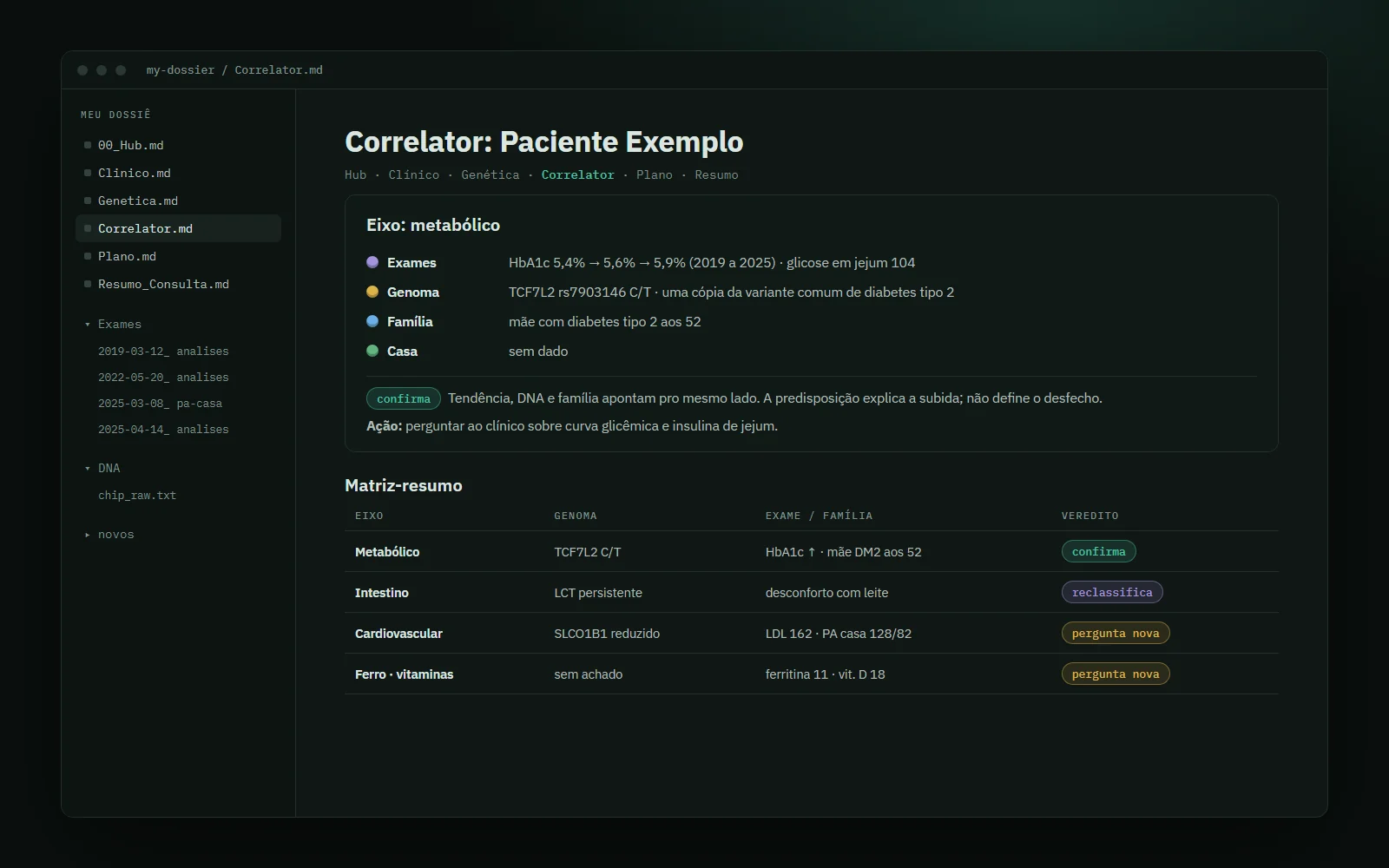Open the Resumo navigation link
This screenshot has height=868, width=1389.
tap(716, 174)
